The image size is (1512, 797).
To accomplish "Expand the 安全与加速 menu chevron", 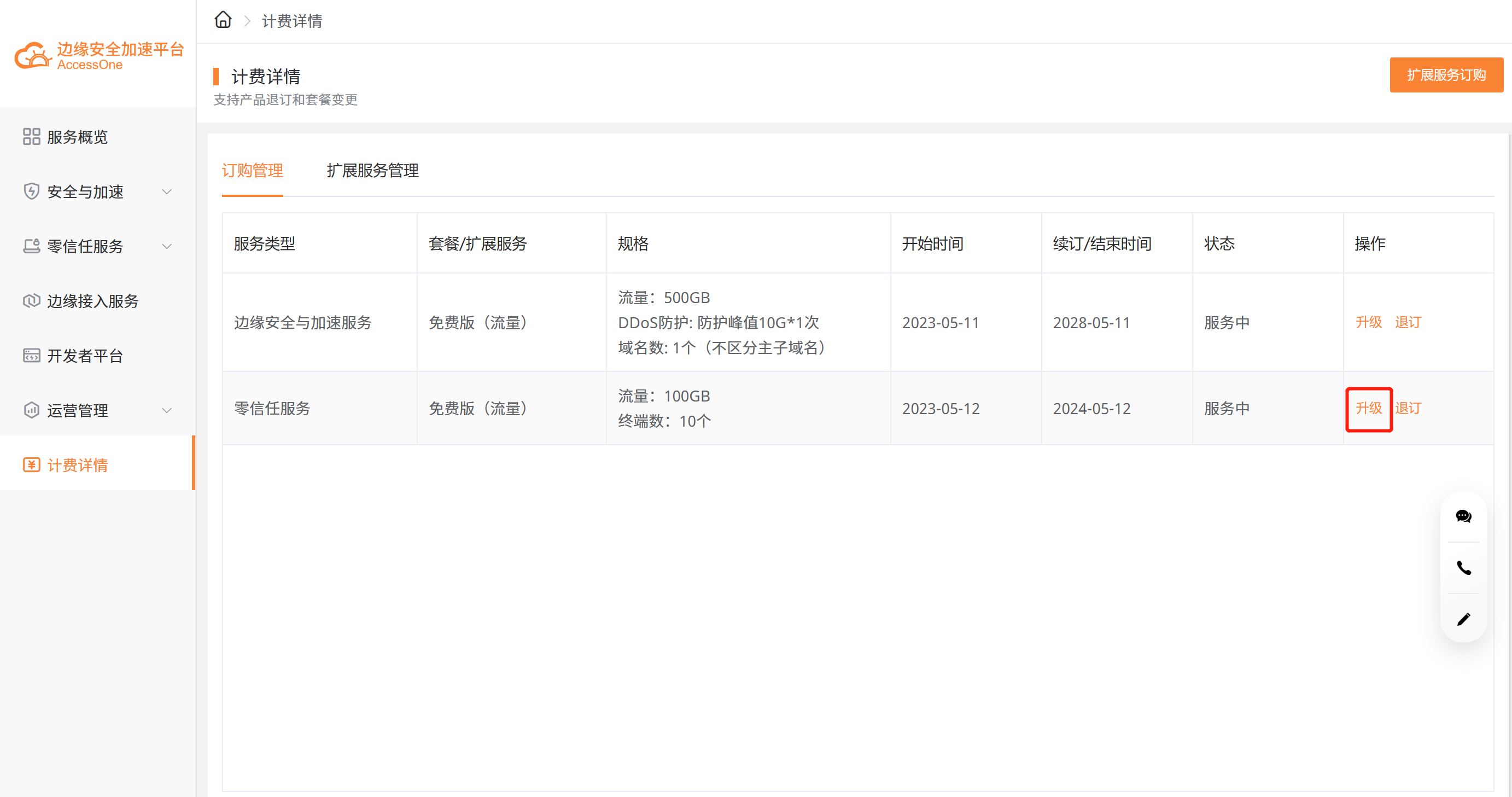I will [x=167, y=191].
